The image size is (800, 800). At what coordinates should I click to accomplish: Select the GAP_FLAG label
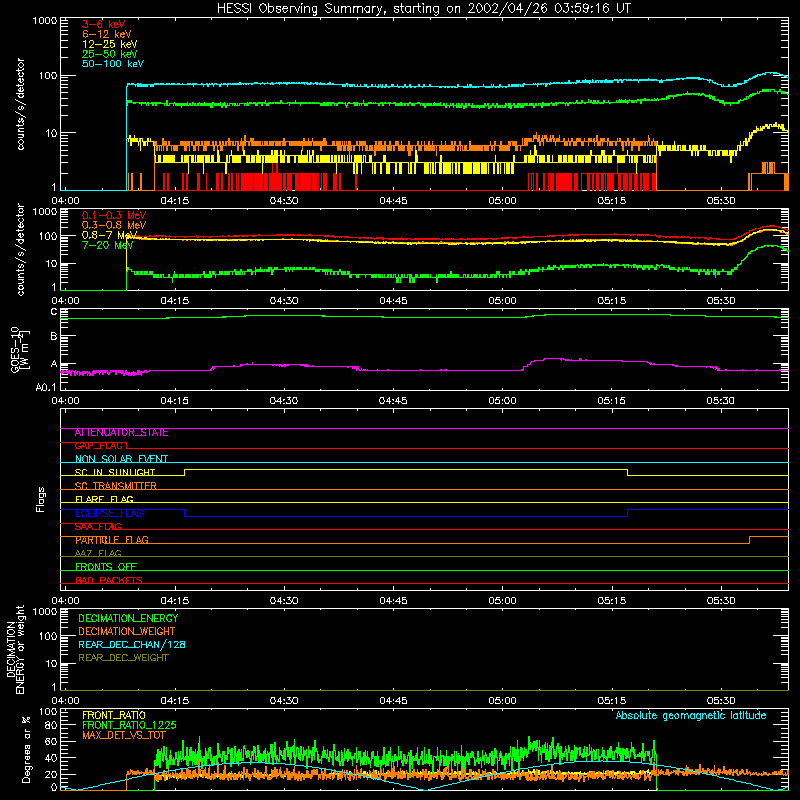99,446
